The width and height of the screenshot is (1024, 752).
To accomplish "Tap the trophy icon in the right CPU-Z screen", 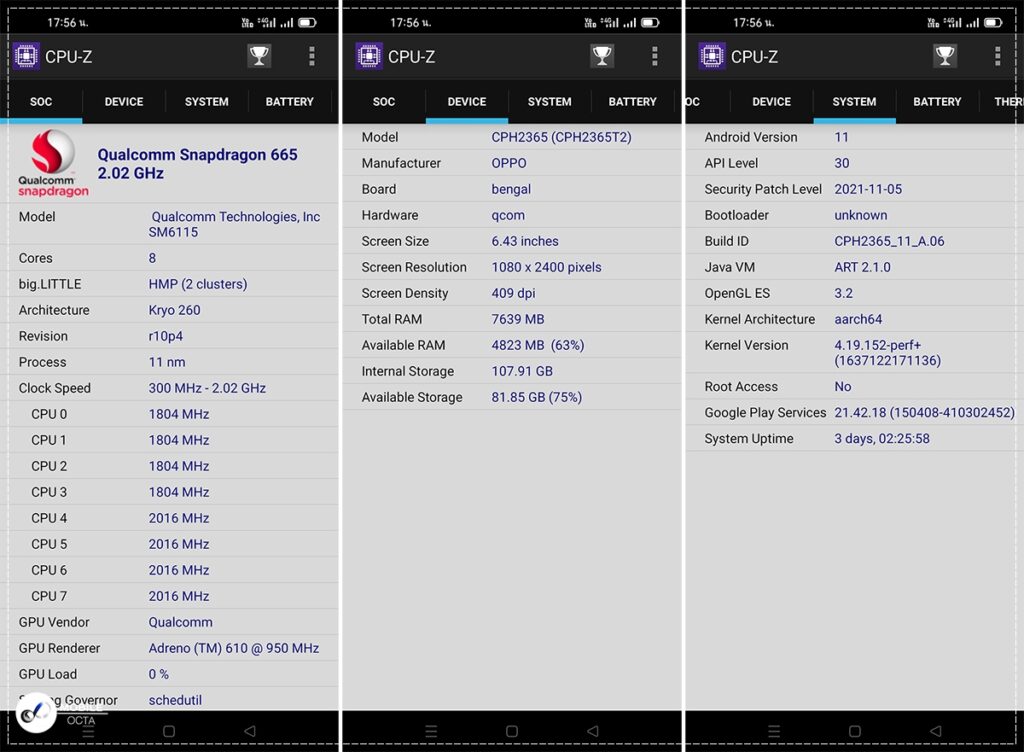I will (945, 56).
